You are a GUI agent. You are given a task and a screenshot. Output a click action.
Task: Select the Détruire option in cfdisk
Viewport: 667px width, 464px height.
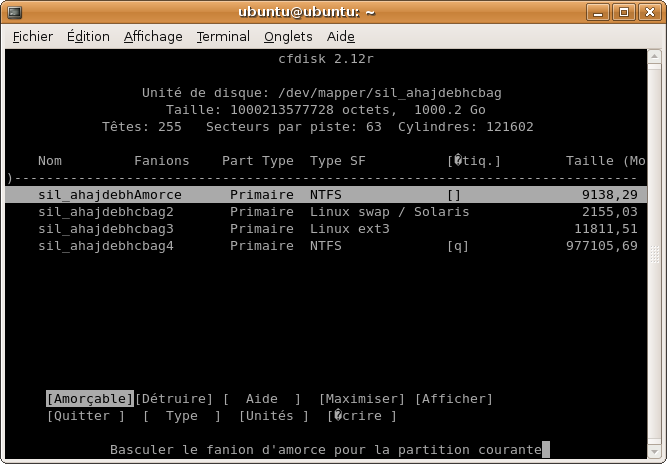click(174, 399)
